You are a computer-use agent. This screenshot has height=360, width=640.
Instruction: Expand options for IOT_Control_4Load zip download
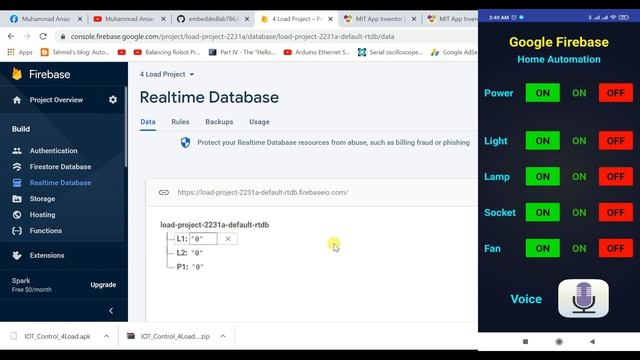223,336
